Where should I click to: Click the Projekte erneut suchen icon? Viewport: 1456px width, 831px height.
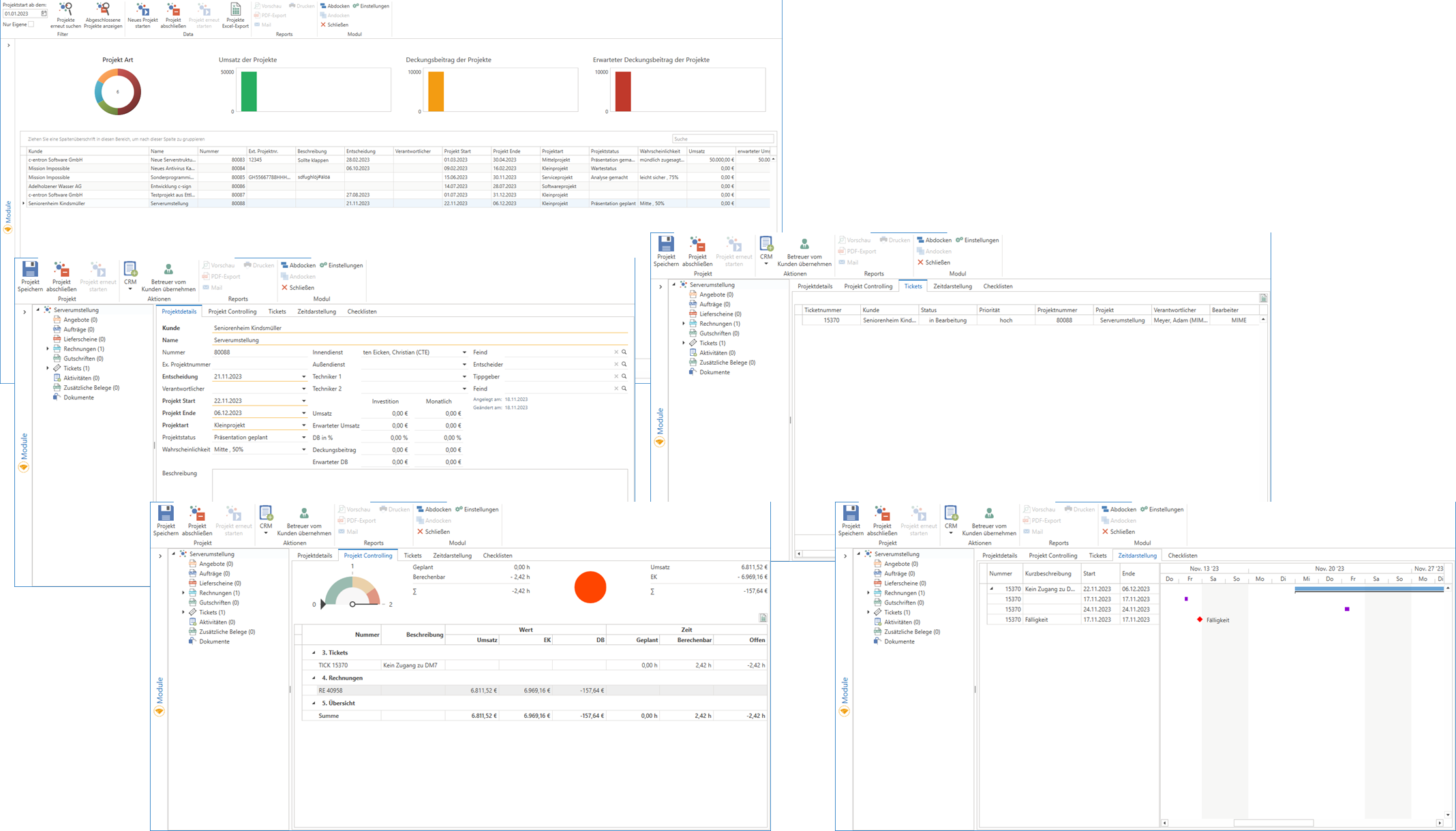pyautogui.click(x=65, y=10)
